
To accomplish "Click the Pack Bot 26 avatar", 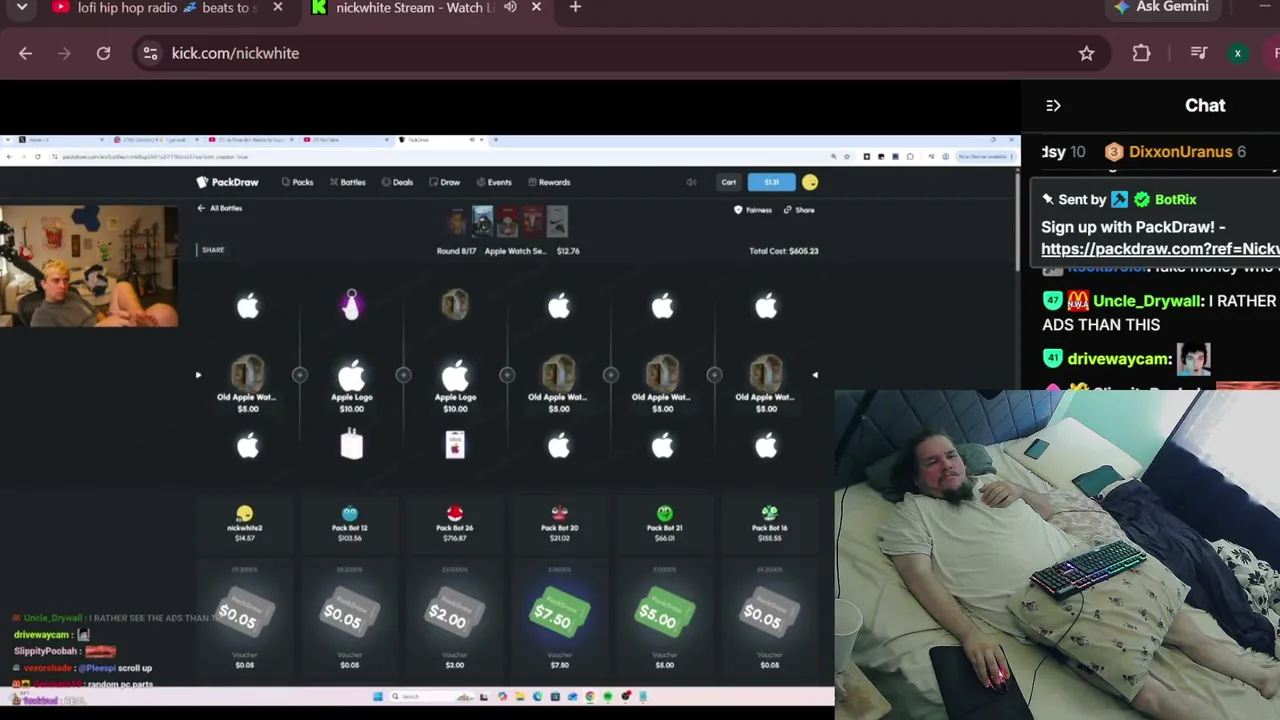I will [x=455, y=514].
